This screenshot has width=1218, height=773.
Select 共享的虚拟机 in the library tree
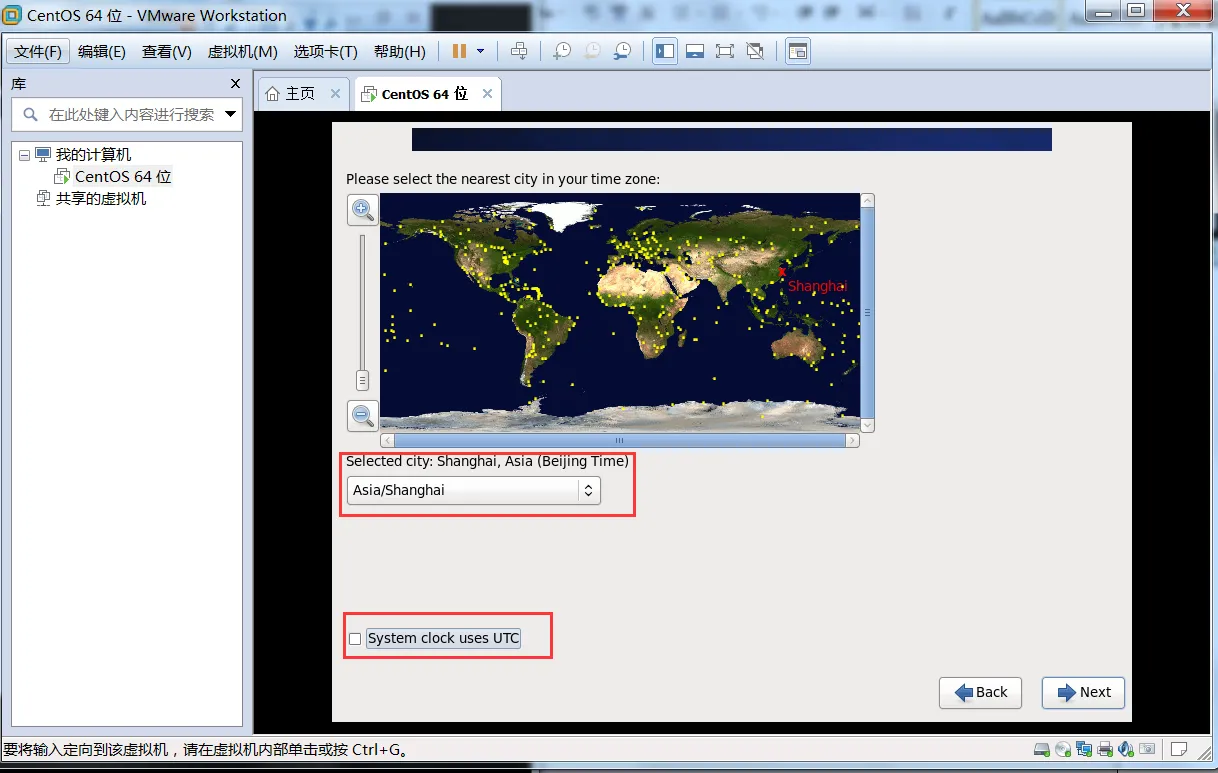point(101,199)
